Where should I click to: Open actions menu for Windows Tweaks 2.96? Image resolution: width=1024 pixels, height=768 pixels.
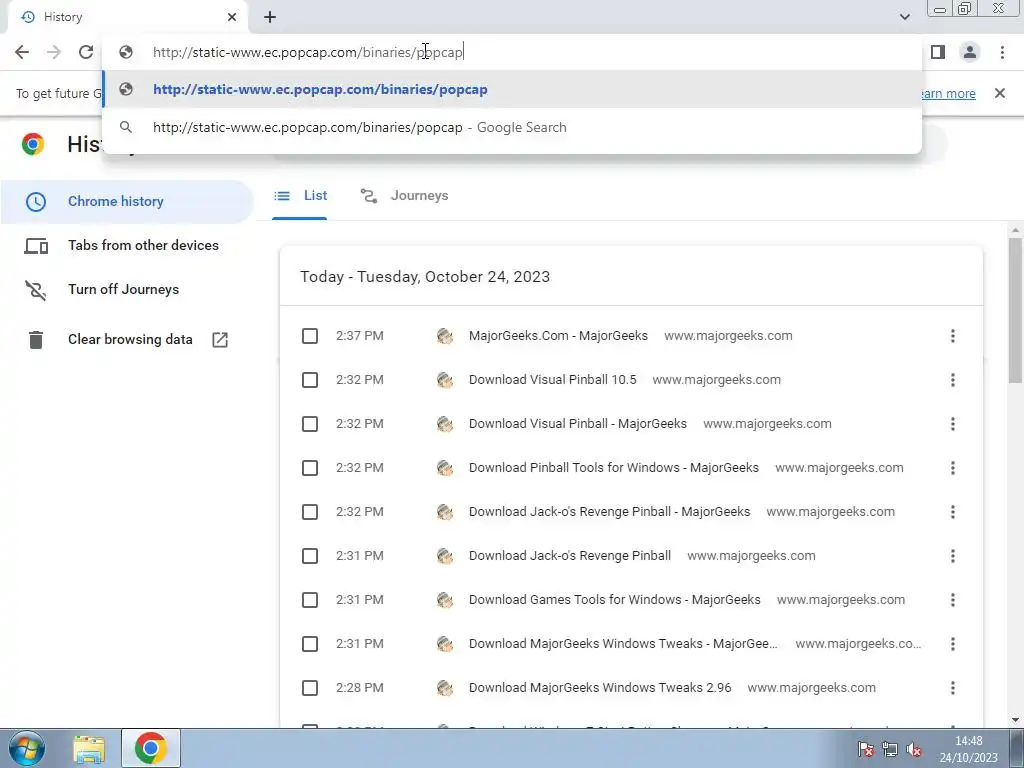pyautogui.click(x=953, y=688)
